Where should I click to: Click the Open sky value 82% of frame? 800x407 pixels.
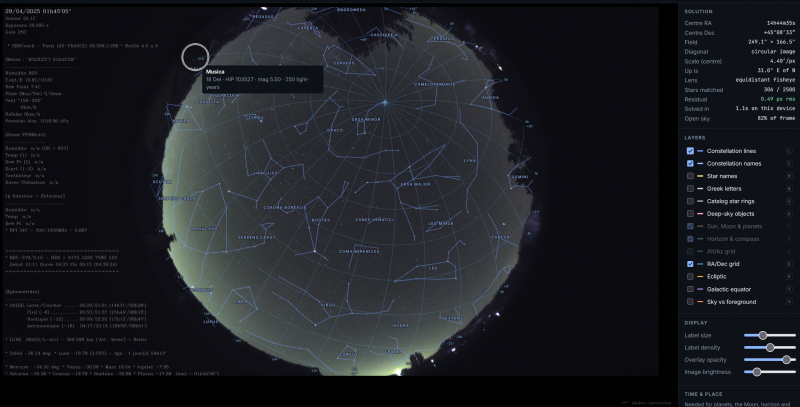[x=776, y=118]
